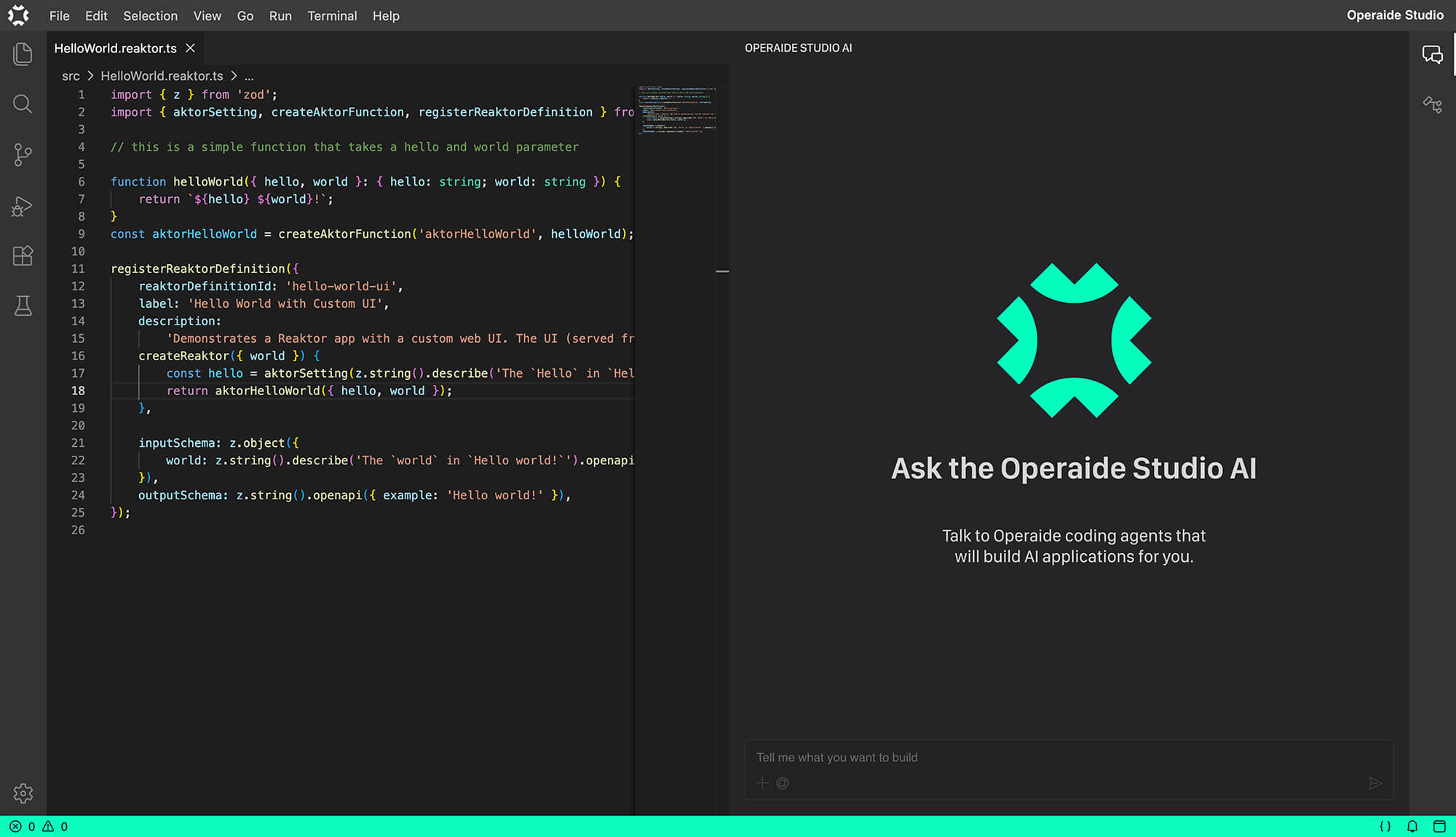
Task: Click the @ mention icon in chat box
Action: tap(783, 783)
